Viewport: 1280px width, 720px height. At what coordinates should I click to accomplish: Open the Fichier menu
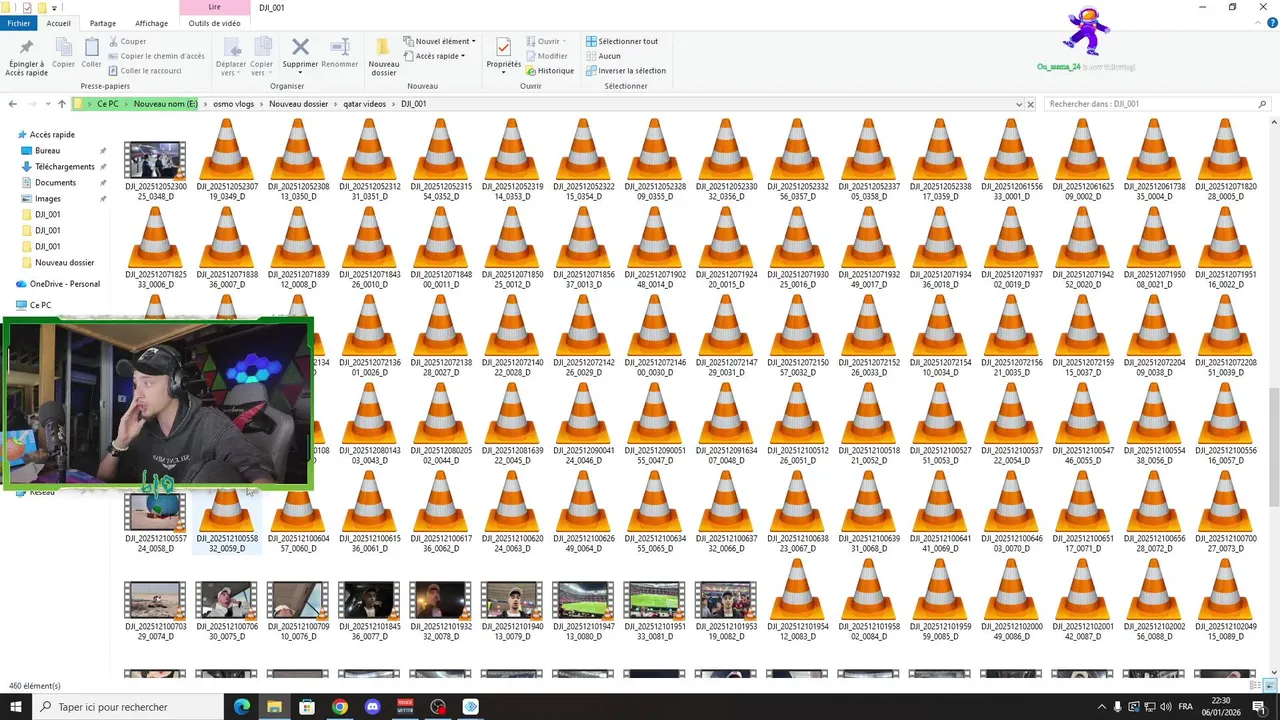click(x=19, y=23)
